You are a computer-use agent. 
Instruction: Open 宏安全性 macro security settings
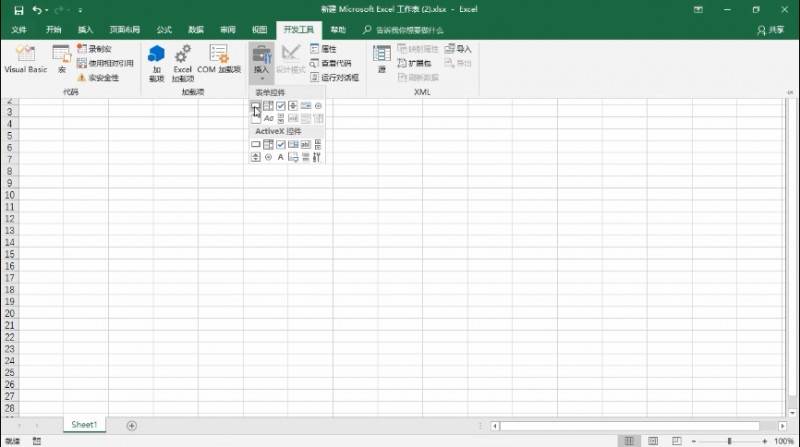97,78
